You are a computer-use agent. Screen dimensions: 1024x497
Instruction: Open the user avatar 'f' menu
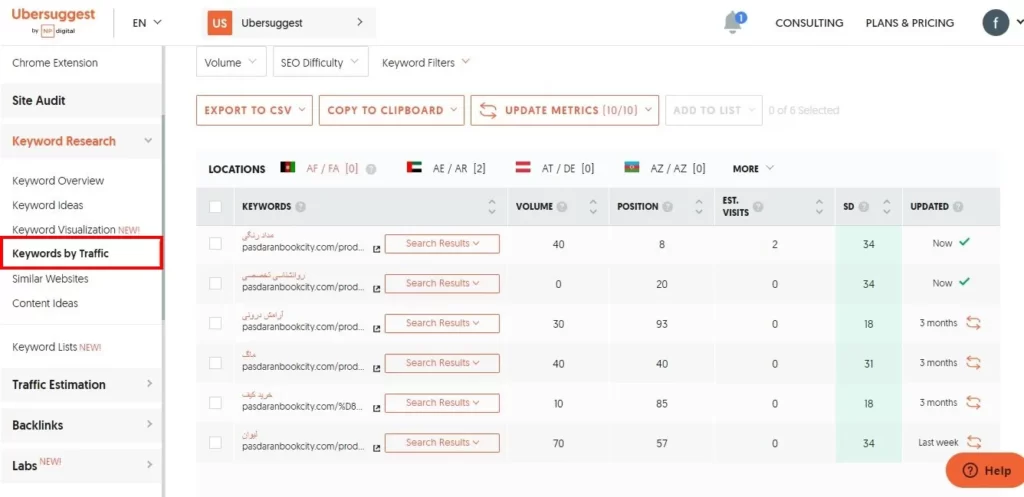click(x=996, y=23)
